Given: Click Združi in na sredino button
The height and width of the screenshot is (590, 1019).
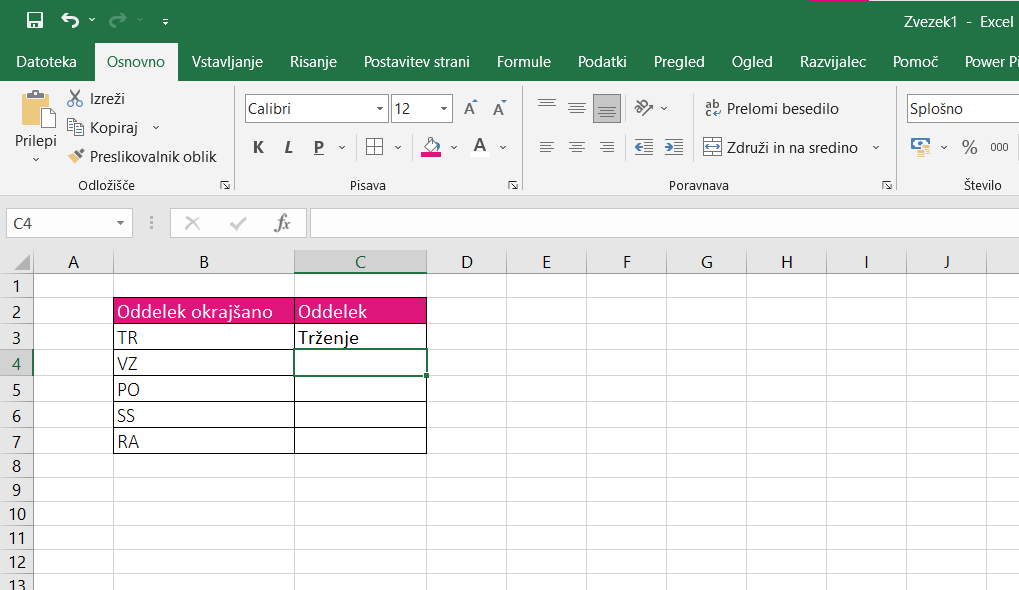Looking at the screenshot, I should 780,148.
